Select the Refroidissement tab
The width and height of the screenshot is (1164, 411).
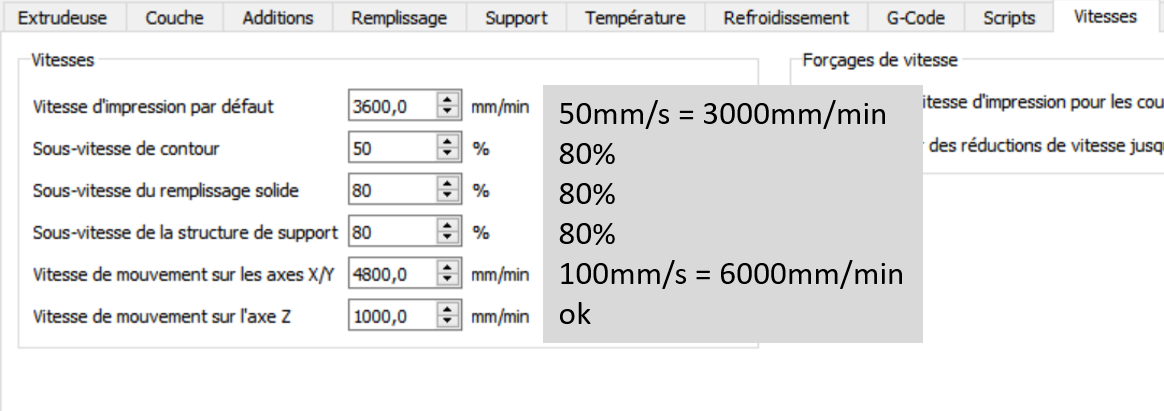[786, 18]
